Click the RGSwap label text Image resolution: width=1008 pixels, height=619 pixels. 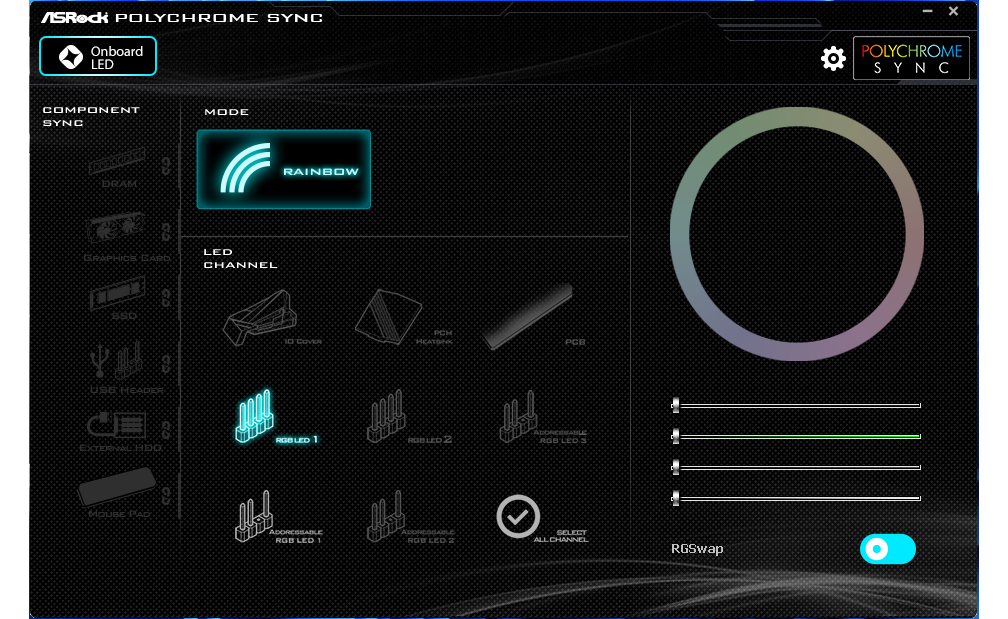(697, 549)
